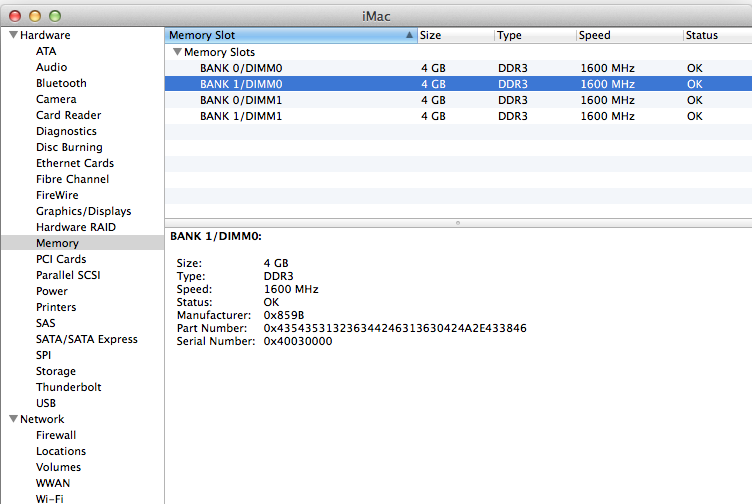Open FireWire information
Screen dimensions: 752x504
57,195
